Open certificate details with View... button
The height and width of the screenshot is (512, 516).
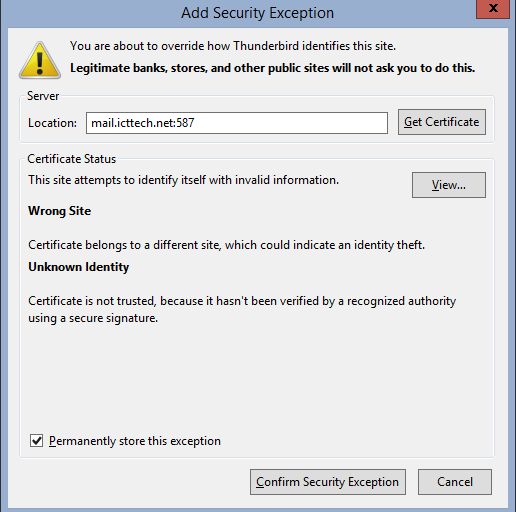click(449, 185)
